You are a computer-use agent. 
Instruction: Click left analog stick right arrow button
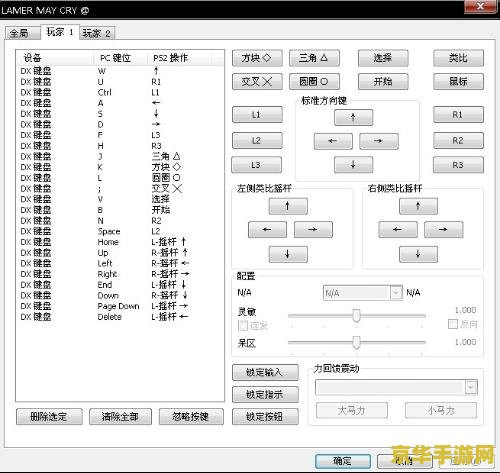pyautogui.click(x=313, y=230)
